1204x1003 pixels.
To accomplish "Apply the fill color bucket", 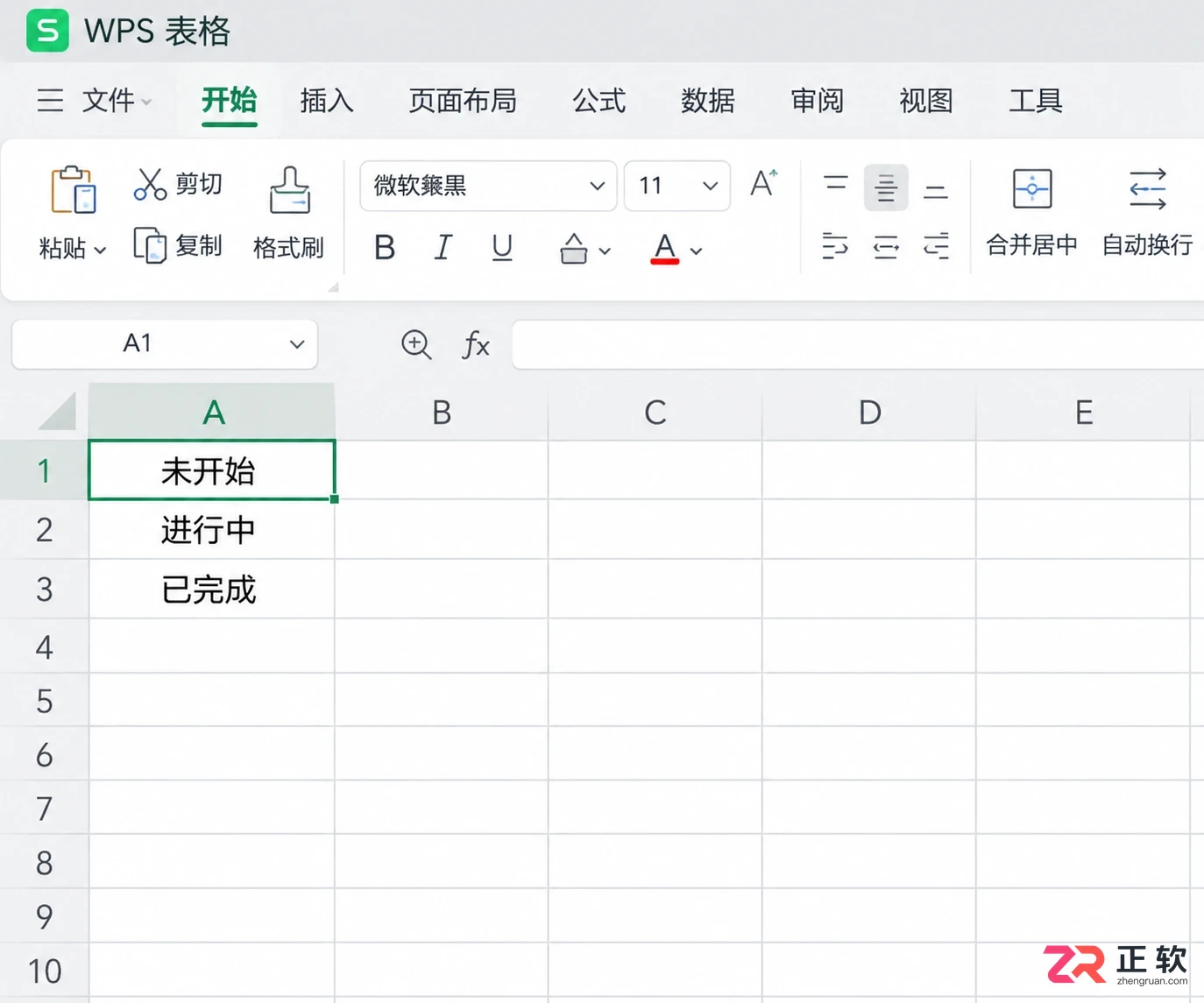I will tap(574, 249).
